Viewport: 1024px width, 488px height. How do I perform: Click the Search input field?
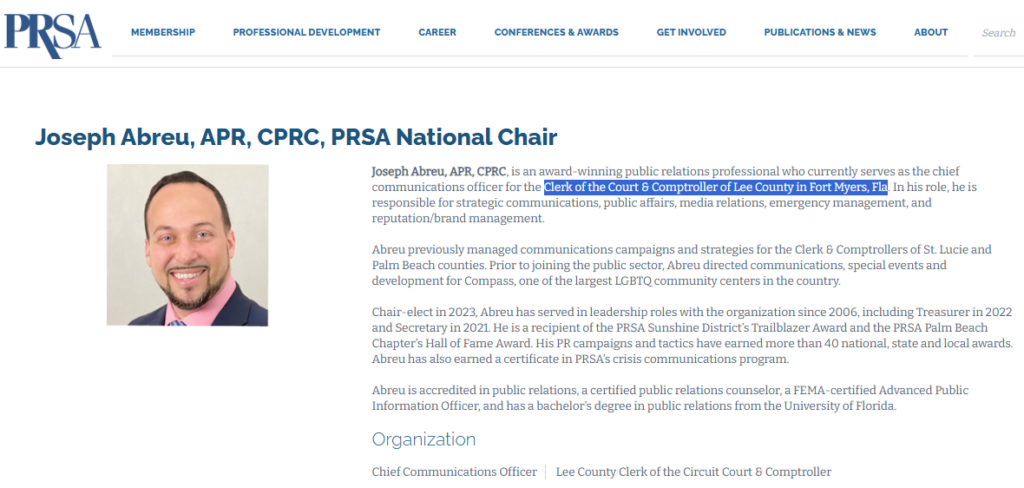(x=999, y=33)
